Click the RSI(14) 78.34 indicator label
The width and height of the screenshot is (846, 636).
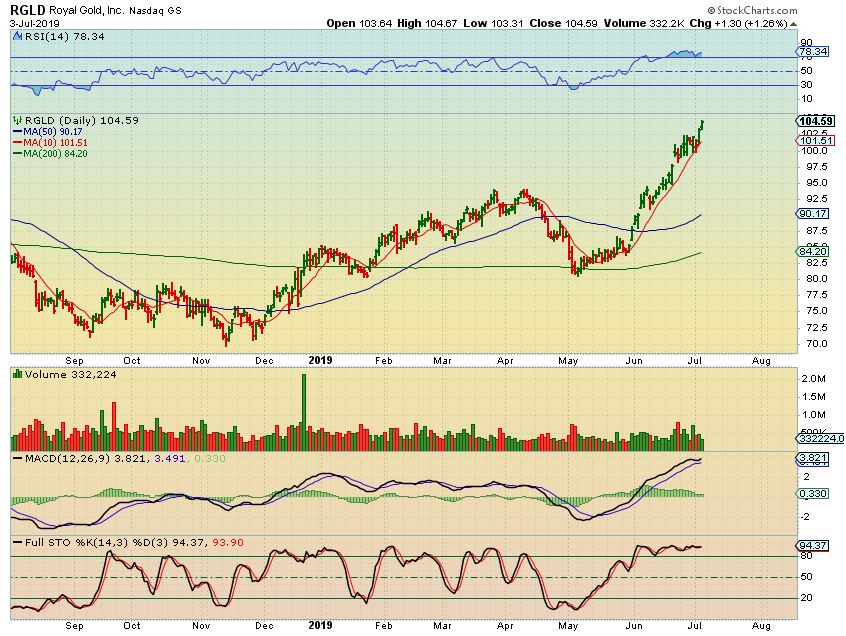click(x=64, y=37)
